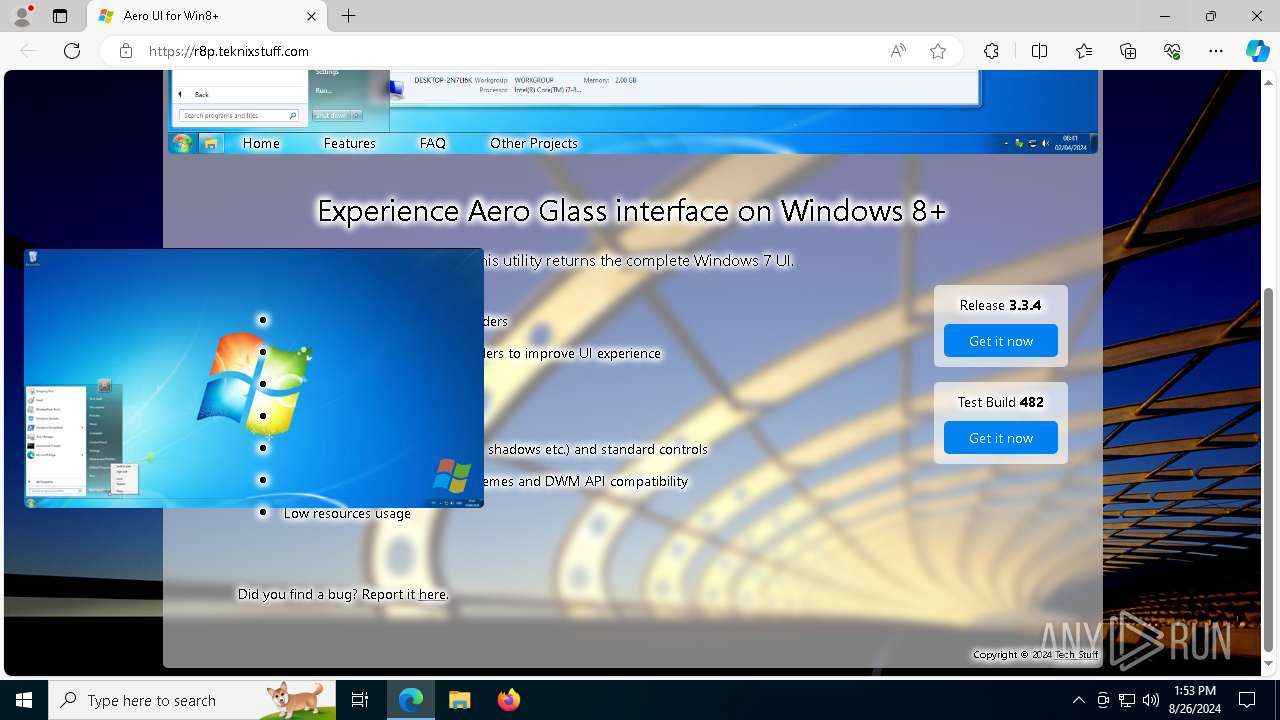Open Task View on taskbar
1280x720 pixels.
[x=360, y=700]
